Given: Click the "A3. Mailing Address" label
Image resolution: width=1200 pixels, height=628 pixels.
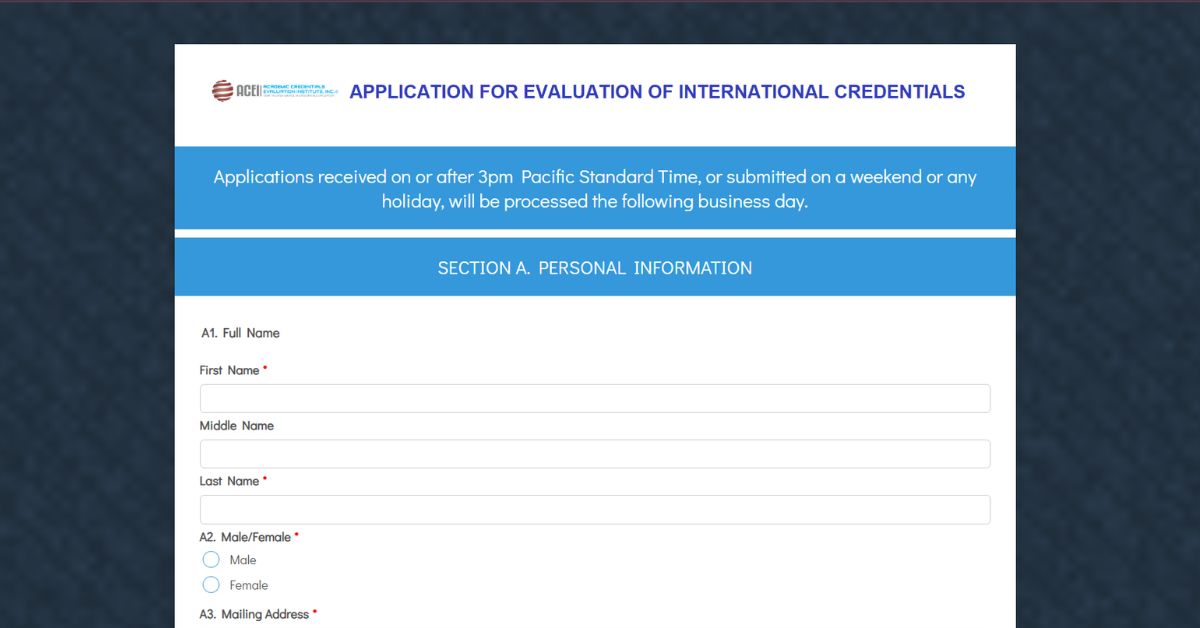Looking at the screenshot, I should click(x=254, y=614).
